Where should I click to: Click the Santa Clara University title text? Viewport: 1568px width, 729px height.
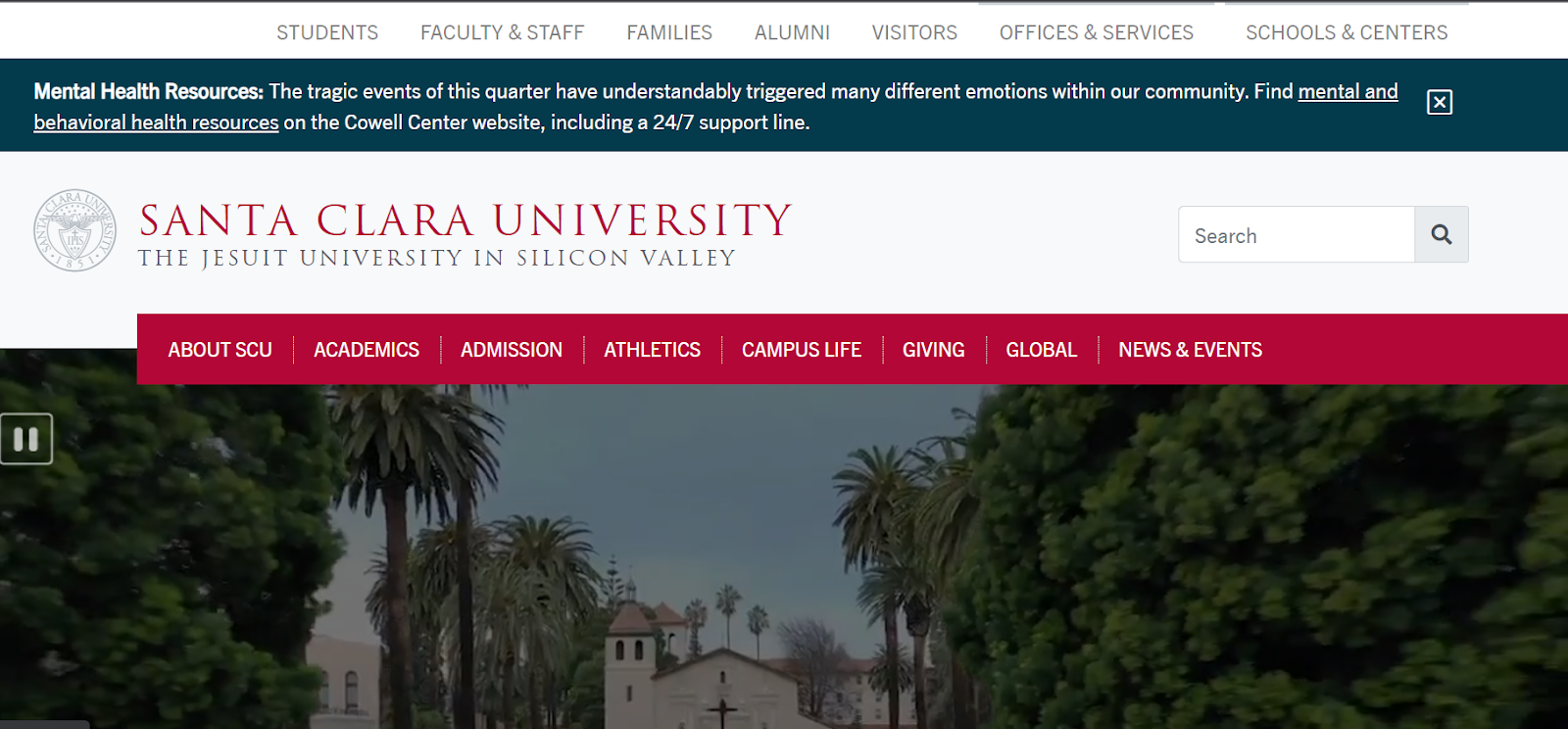(465, 220)
